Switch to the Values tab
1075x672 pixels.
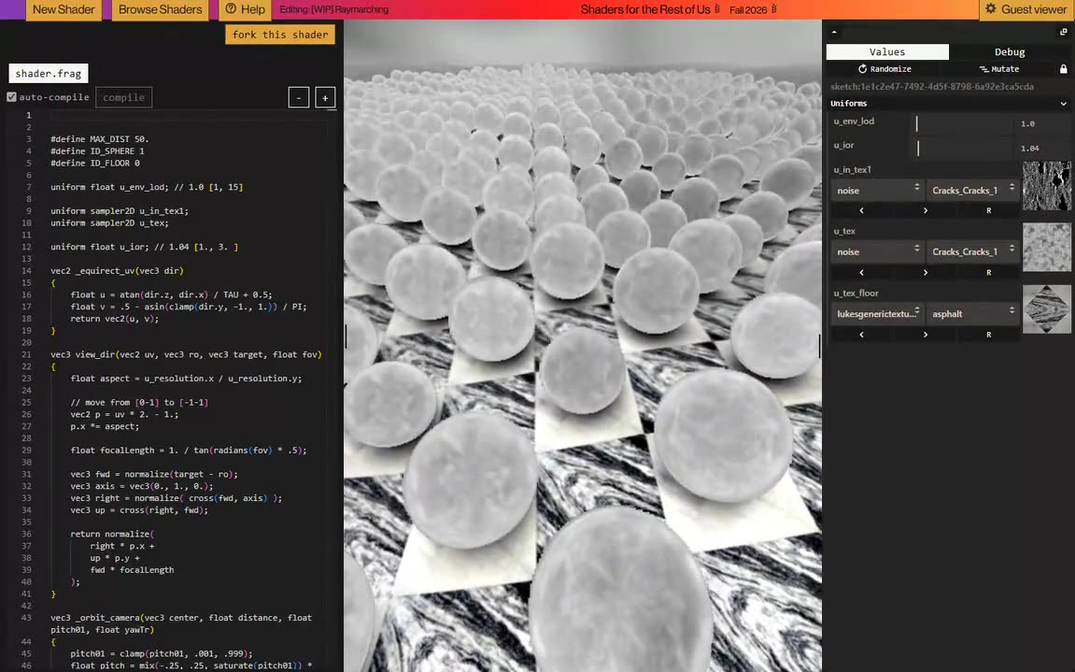pos(887,51)
